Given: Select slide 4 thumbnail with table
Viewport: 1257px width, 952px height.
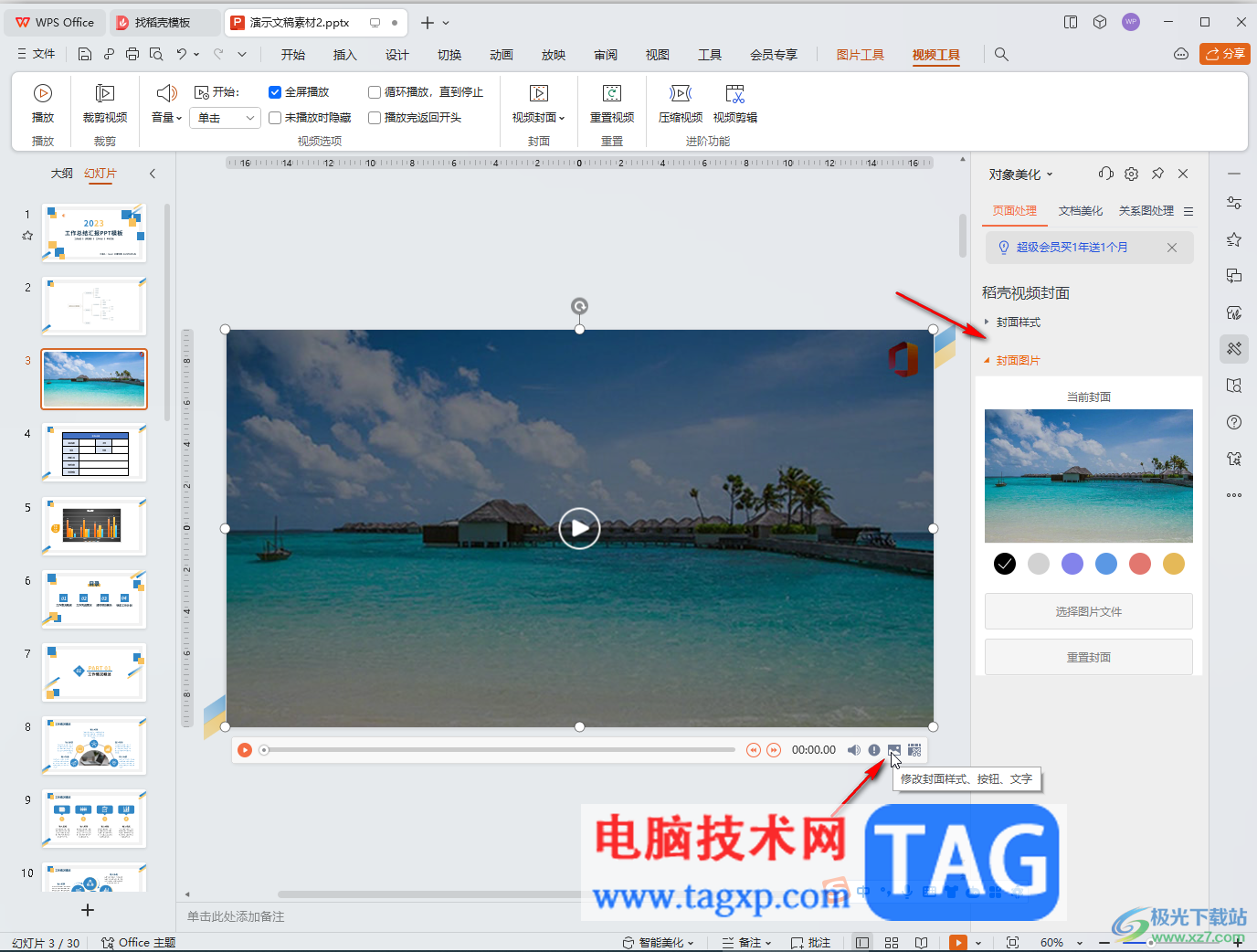Looking at the screenshot, I should click(94, 452).
